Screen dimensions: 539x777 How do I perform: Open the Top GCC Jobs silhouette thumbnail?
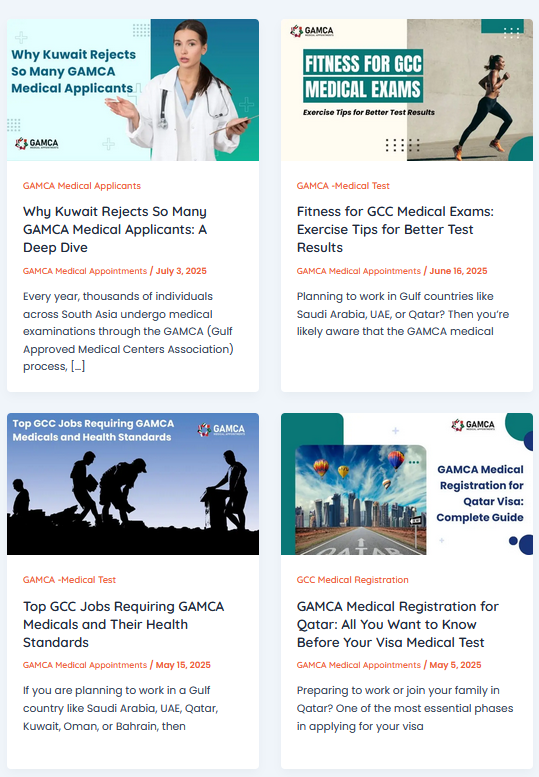(133, 484)
